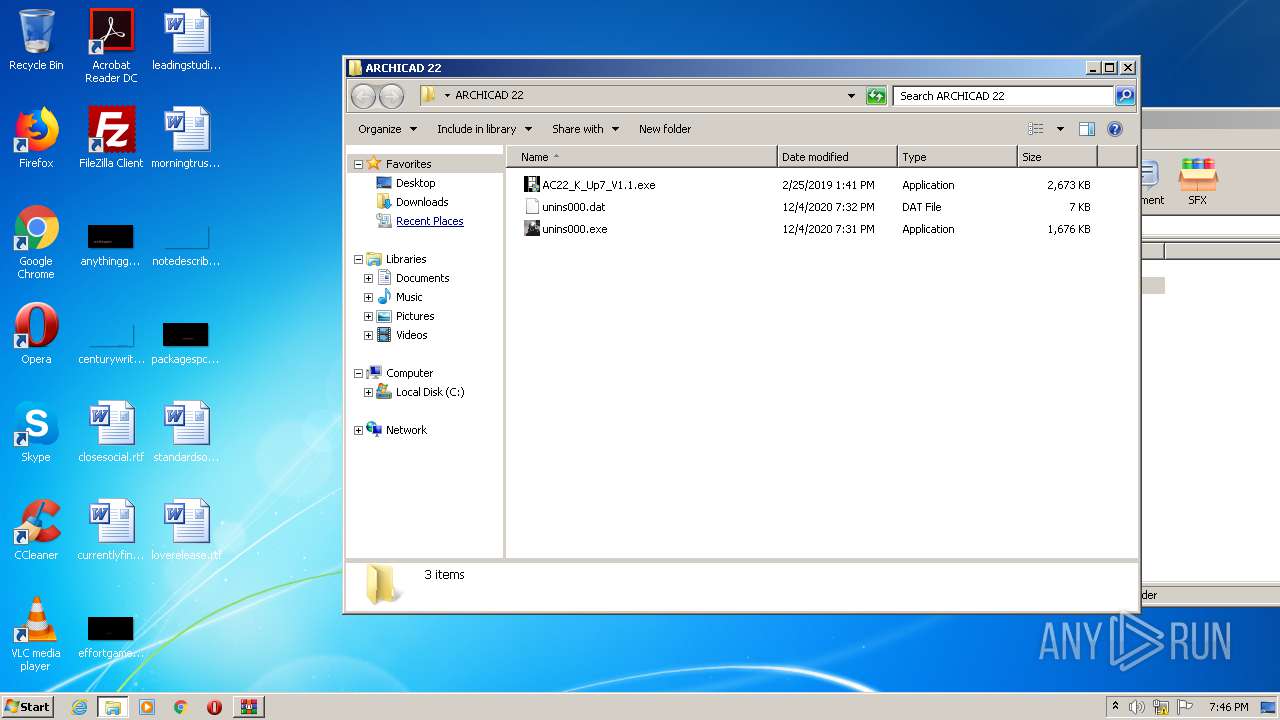Open WinRAR taskbar button

[x=248, y=707]
